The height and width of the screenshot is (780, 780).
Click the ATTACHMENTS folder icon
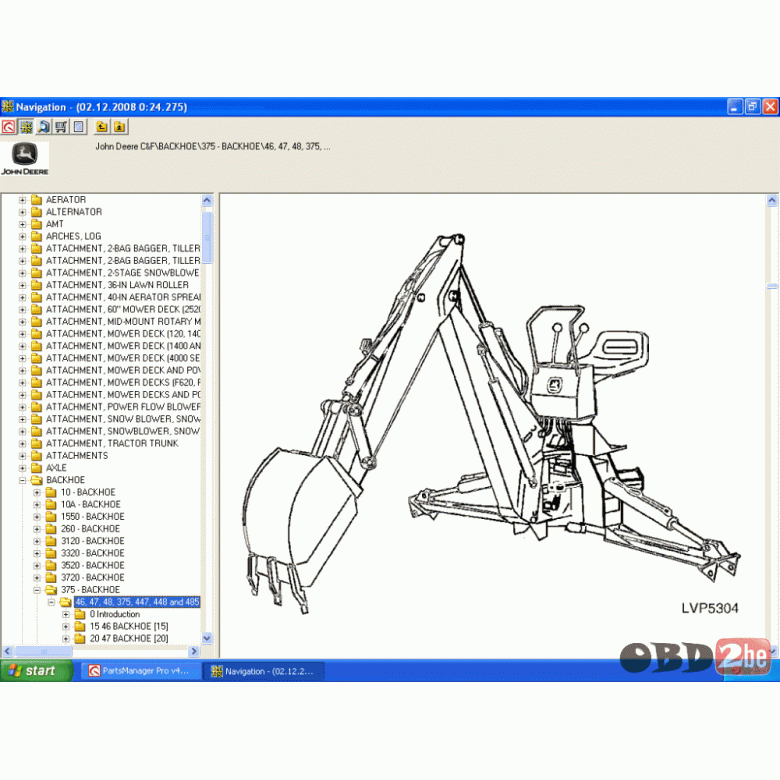tap(36, 456)
